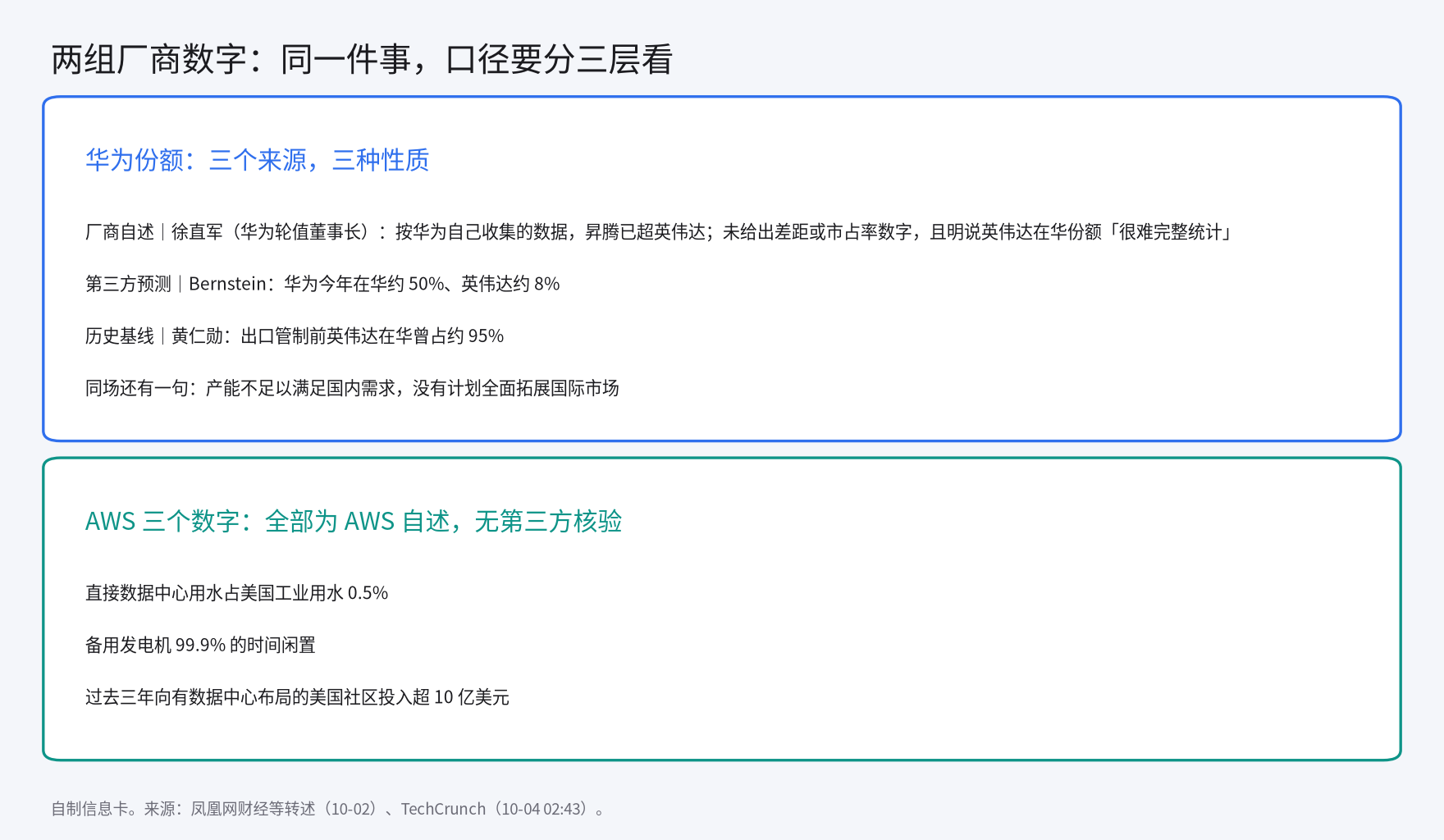This screenshot has width=1444, height=840.
Task: Click the line 备用发电机 99.9% 的时间闲置
Action: point(200,645)
